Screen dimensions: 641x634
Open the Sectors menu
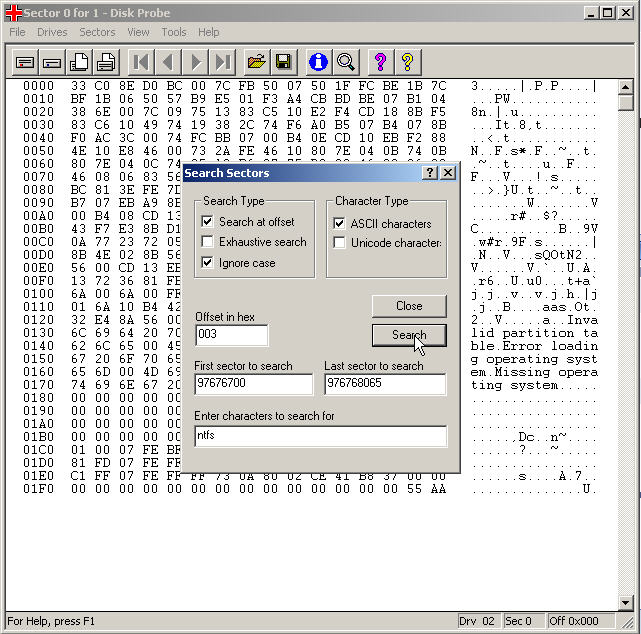coord(97,32)
